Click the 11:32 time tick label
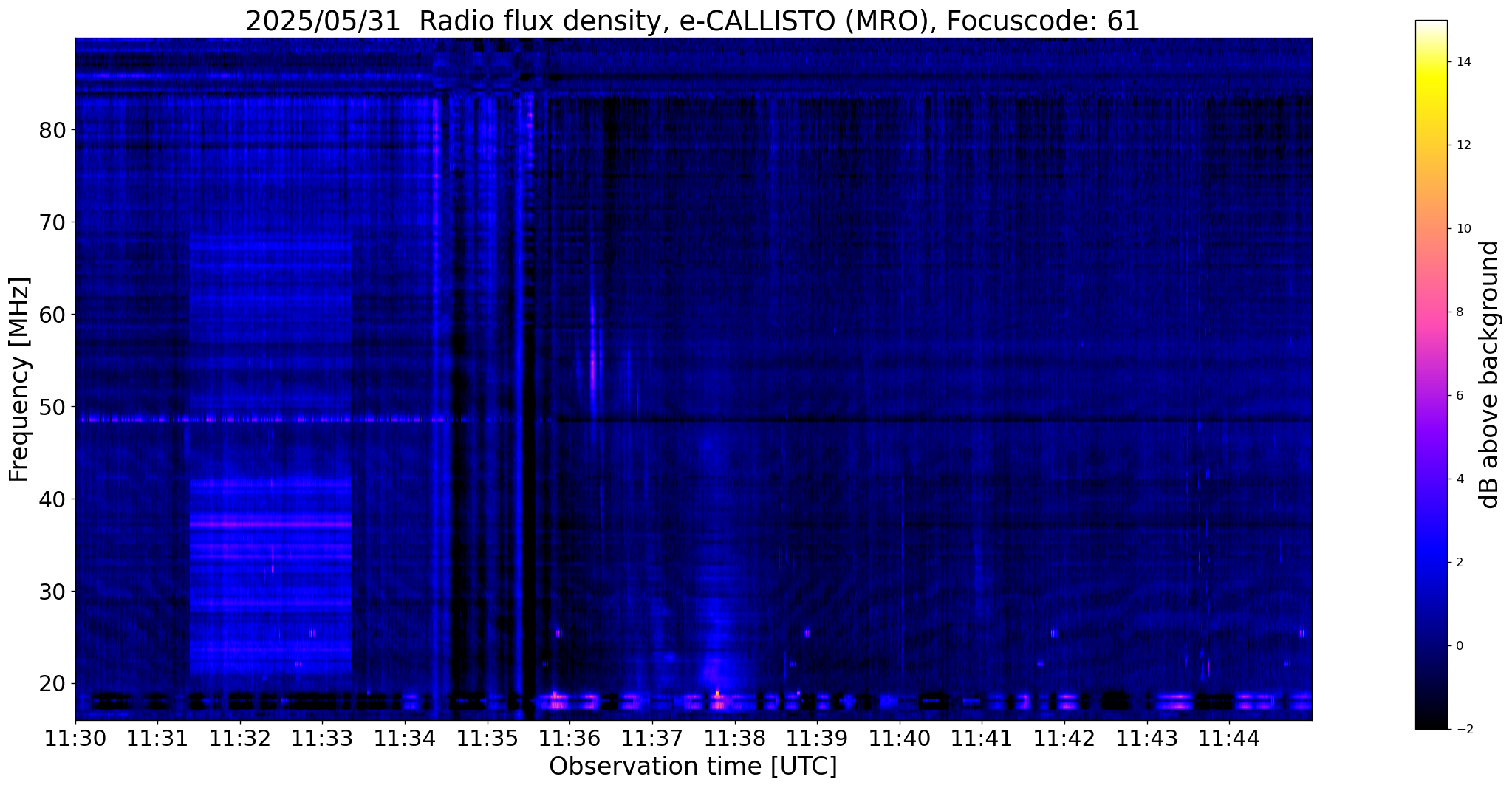This screenshot has width=1512, height=788. [240, 738]
